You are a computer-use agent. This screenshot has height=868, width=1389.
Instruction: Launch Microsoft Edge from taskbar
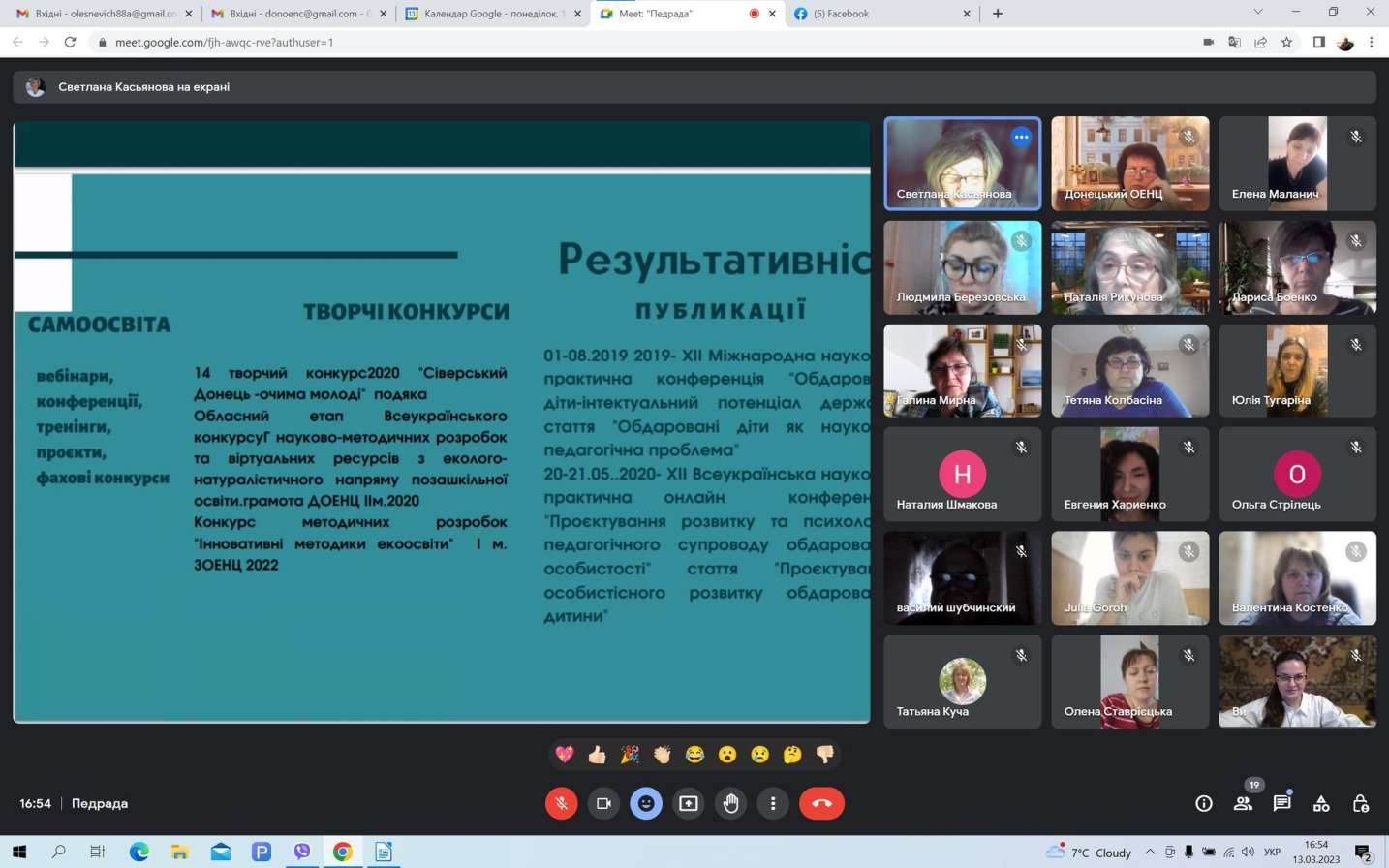139,852
